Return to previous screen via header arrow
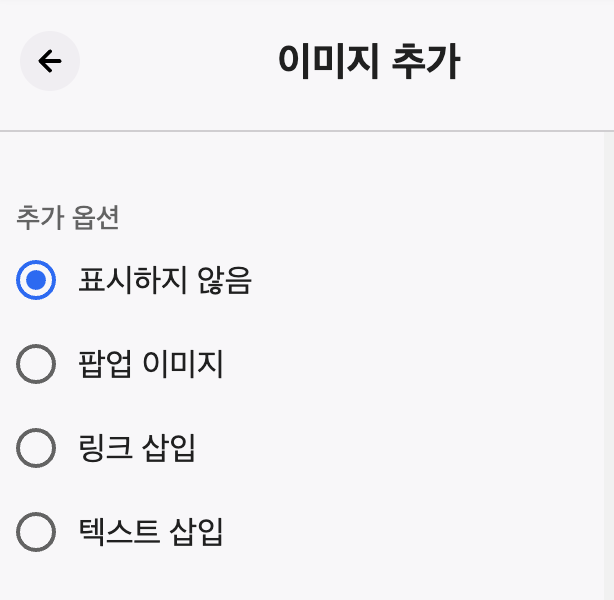This screenshot has height=600, width=614. coord(50,61)
